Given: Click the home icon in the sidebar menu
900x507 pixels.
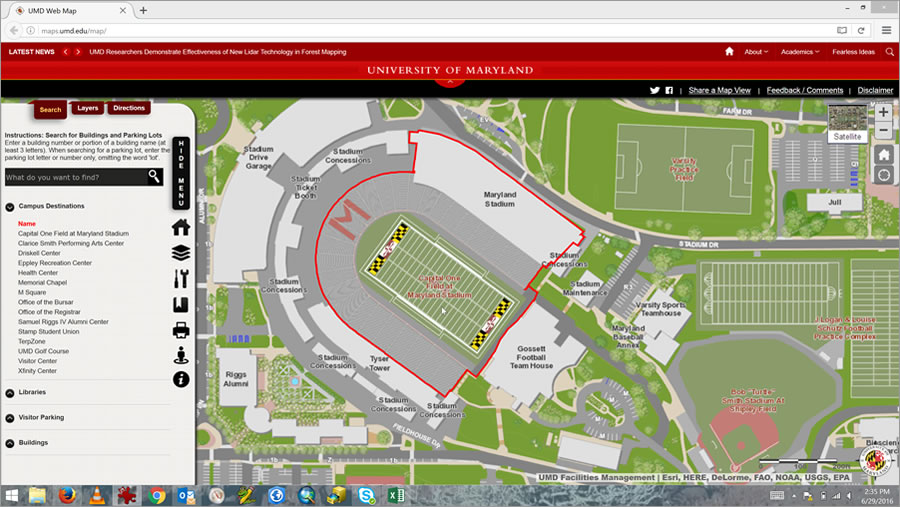Looking at the screenshot, I should [181, 227].
